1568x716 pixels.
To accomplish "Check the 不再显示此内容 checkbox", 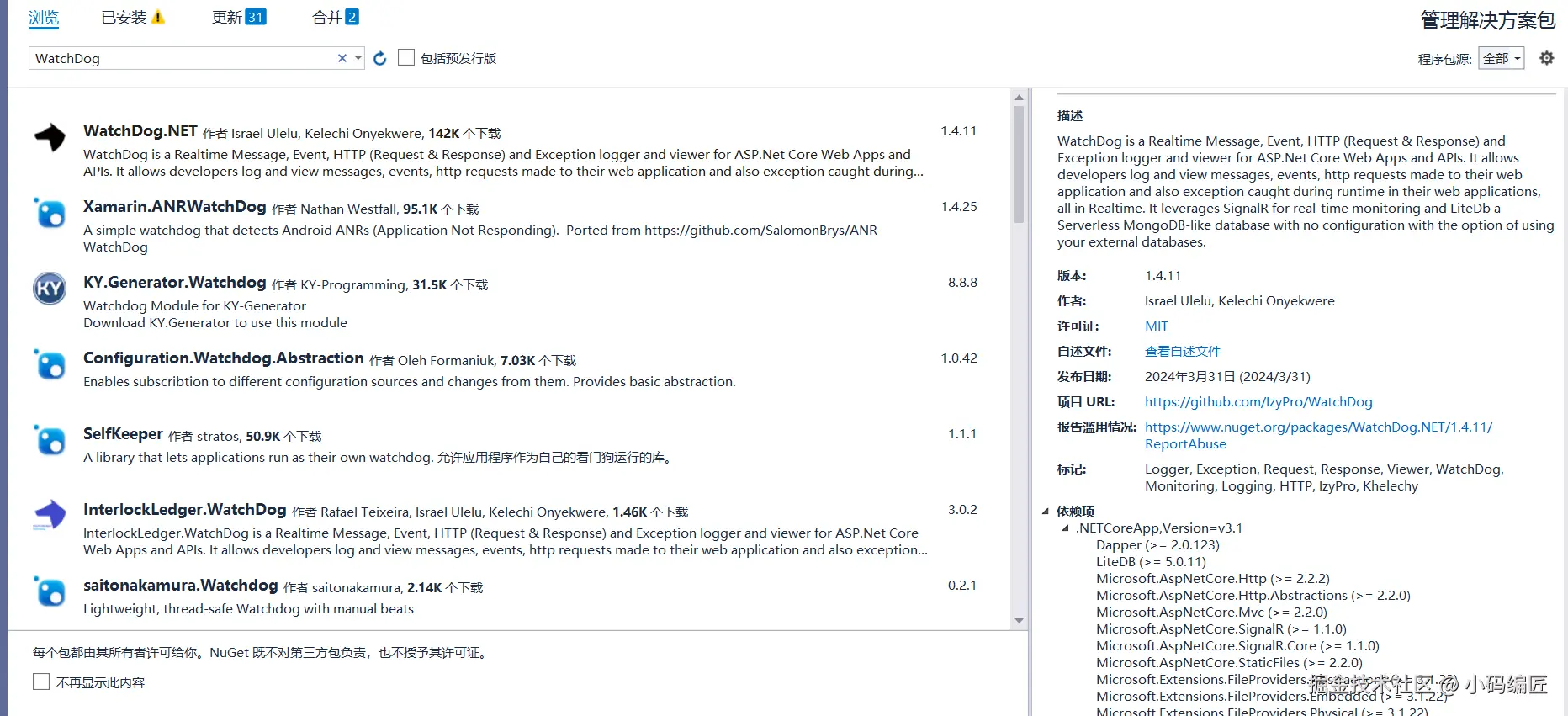I will tap(41, 682).
